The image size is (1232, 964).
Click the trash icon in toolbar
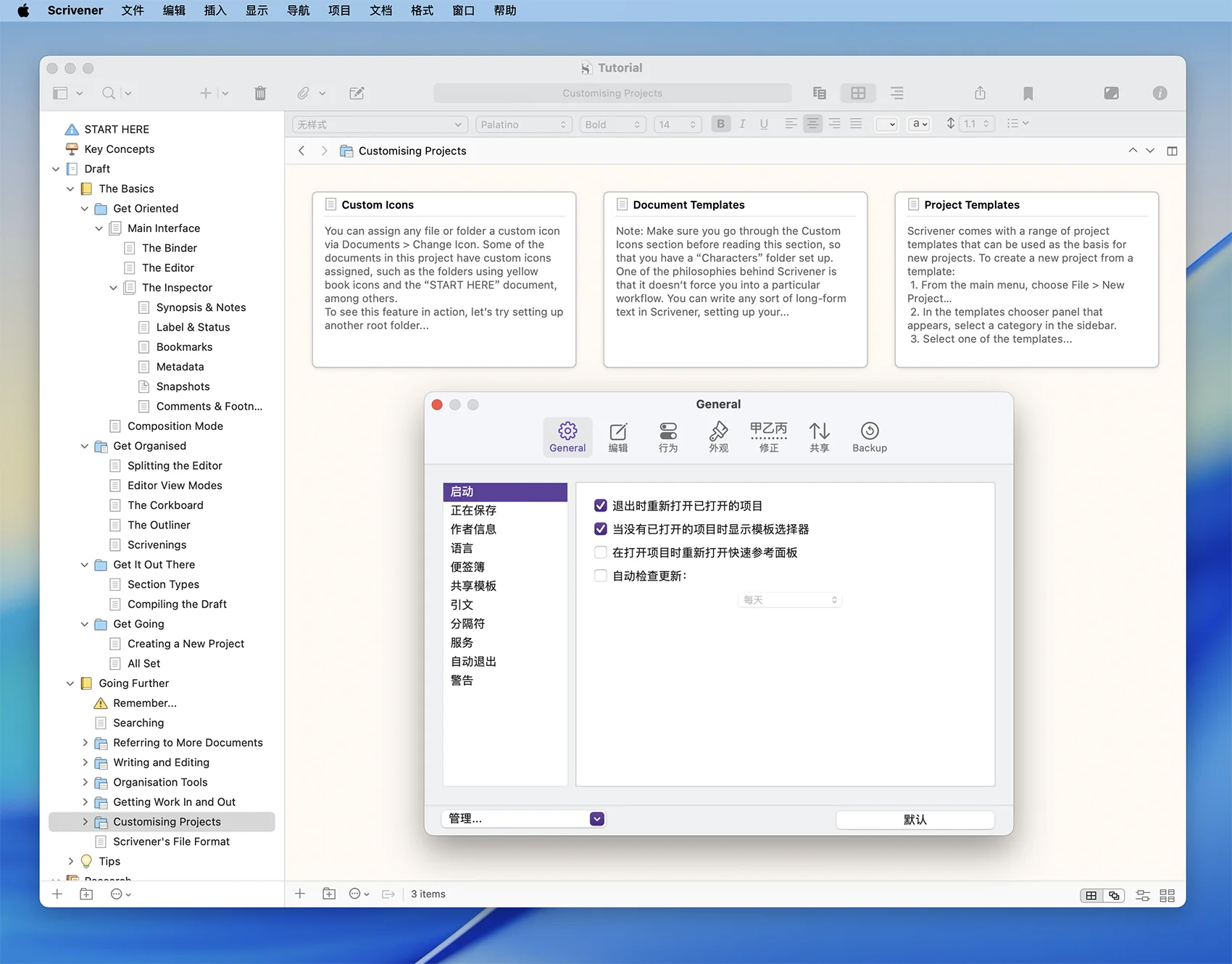pos(260,94)
